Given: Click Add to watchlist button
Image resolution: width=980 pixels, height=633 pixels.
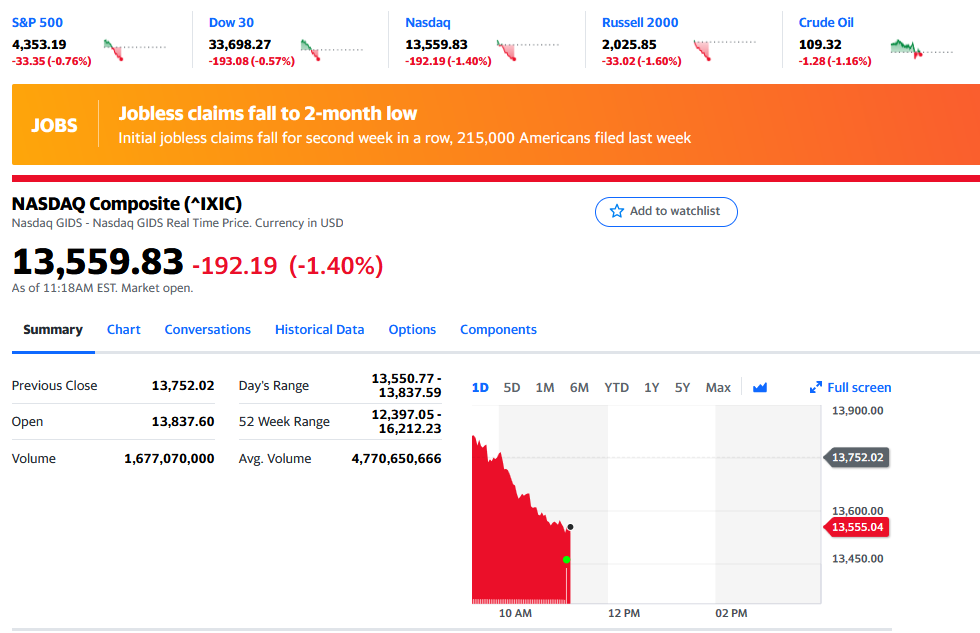Looking at the screenshot, I should (x=666, y=212).
